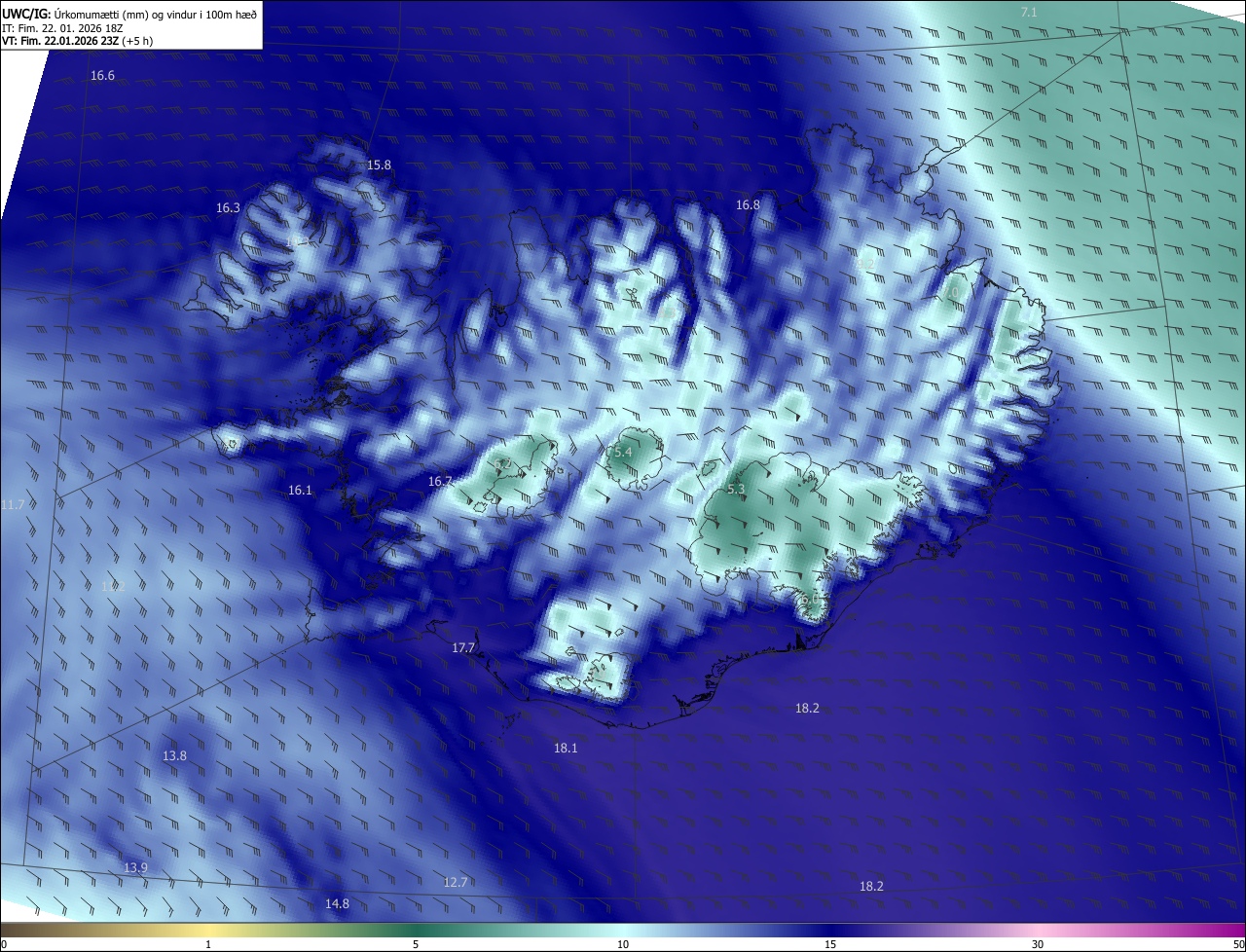Click the 0 tick on the color scale

tap(4, 944)
